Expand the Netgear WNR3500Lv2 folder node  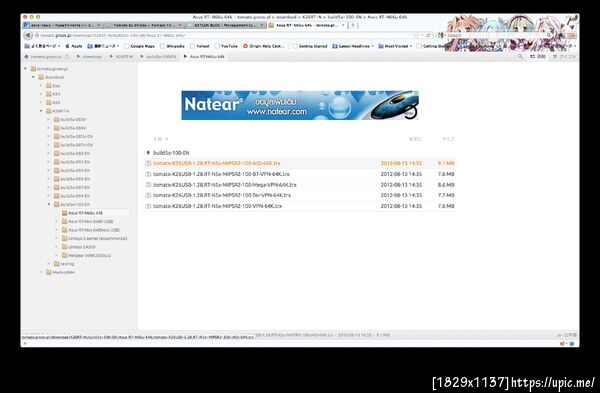(56, 255)
